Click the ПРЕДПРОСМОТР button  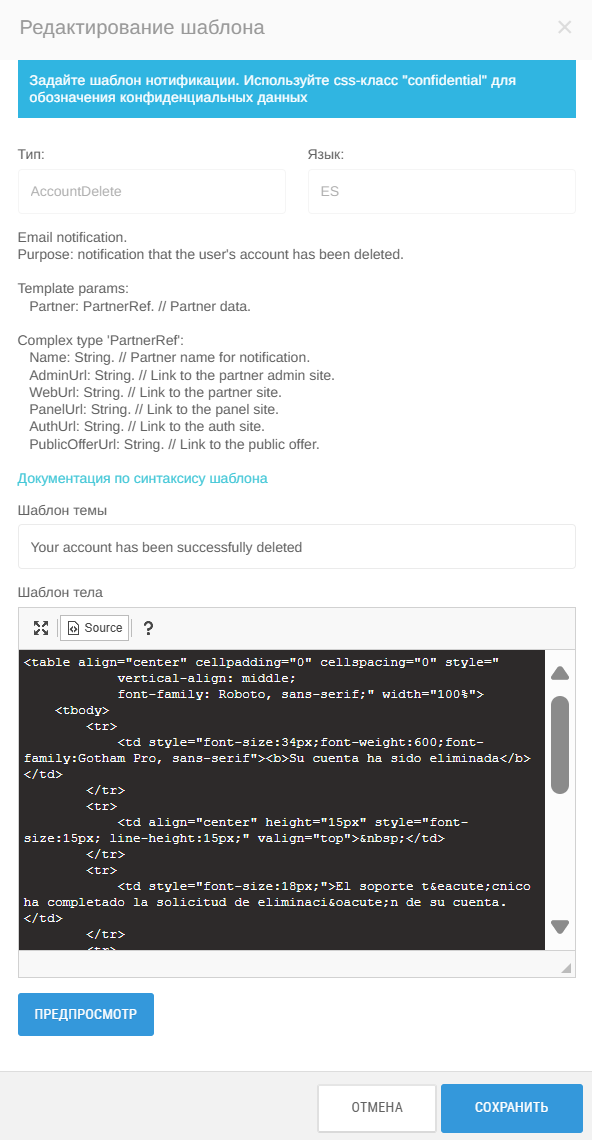[x=86, y=1014]
